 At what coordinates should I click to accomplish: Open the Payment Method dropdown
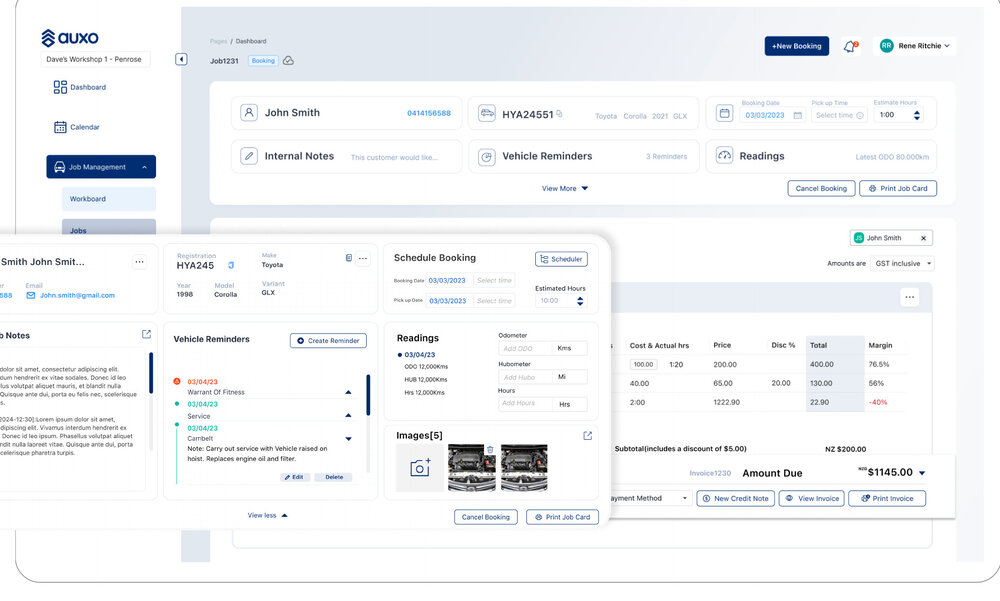coord(651,498)
